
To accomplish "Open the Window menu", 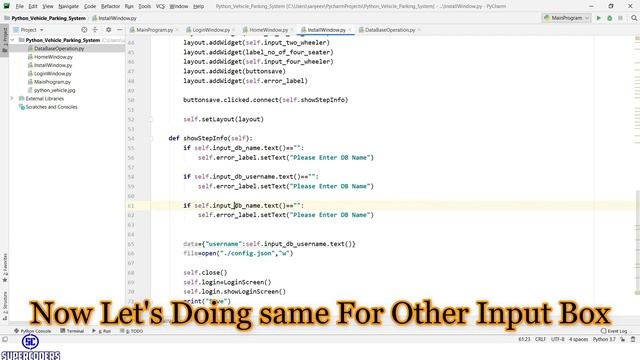I will (178, 6).
